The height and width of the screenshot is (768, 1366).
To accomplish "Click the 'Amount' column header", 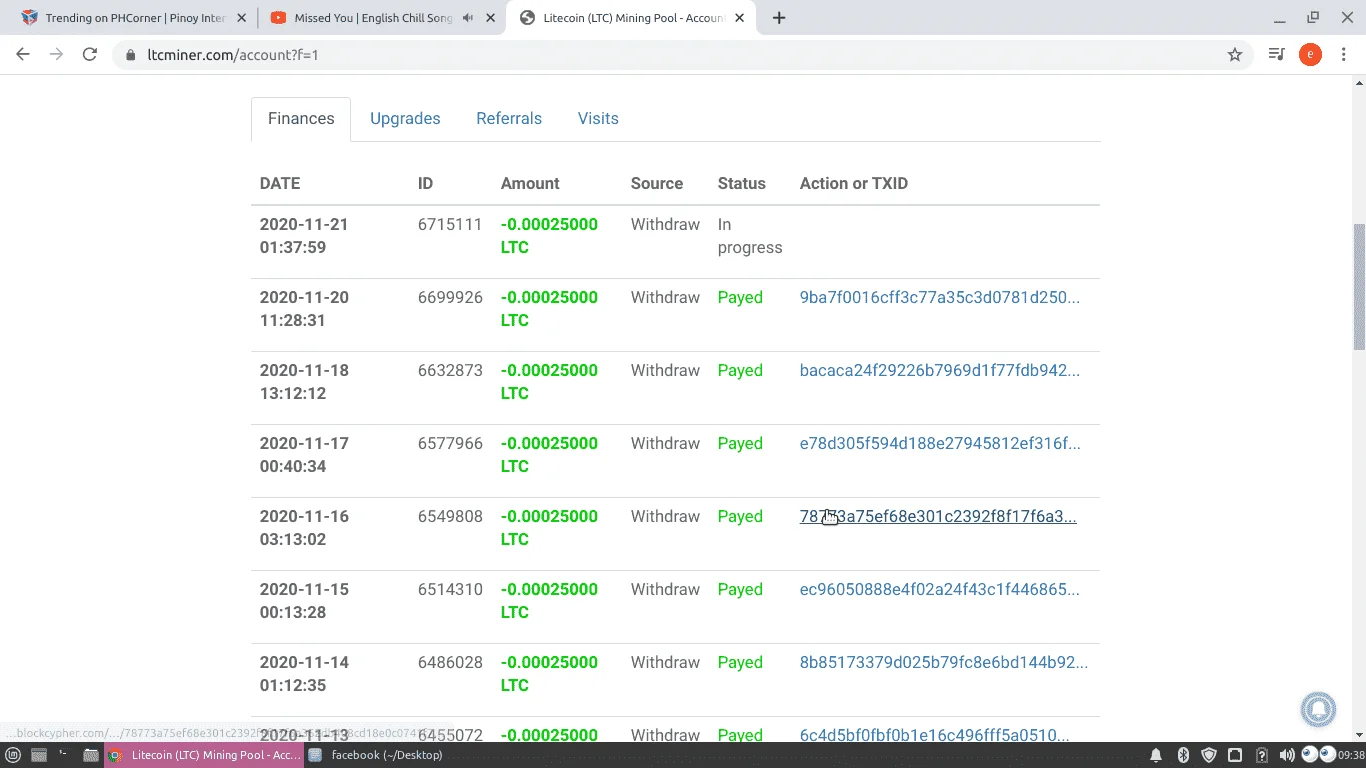I will [x=530, y=184].
